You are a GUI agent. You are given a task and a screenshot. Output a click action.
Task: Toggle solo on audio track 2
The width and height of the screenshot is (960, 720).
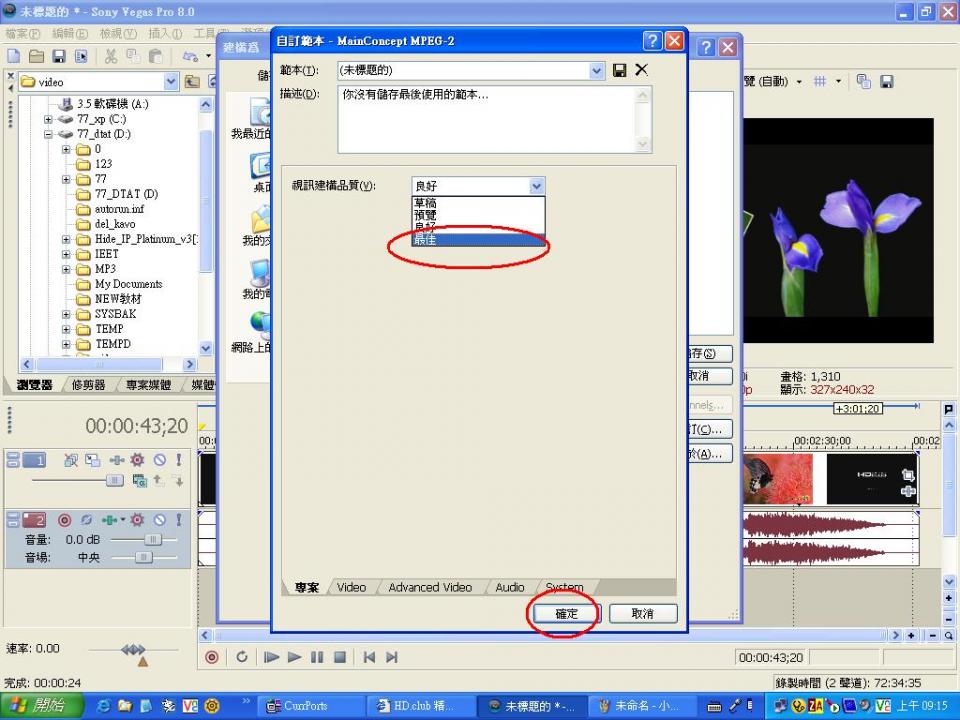point(178,520)
